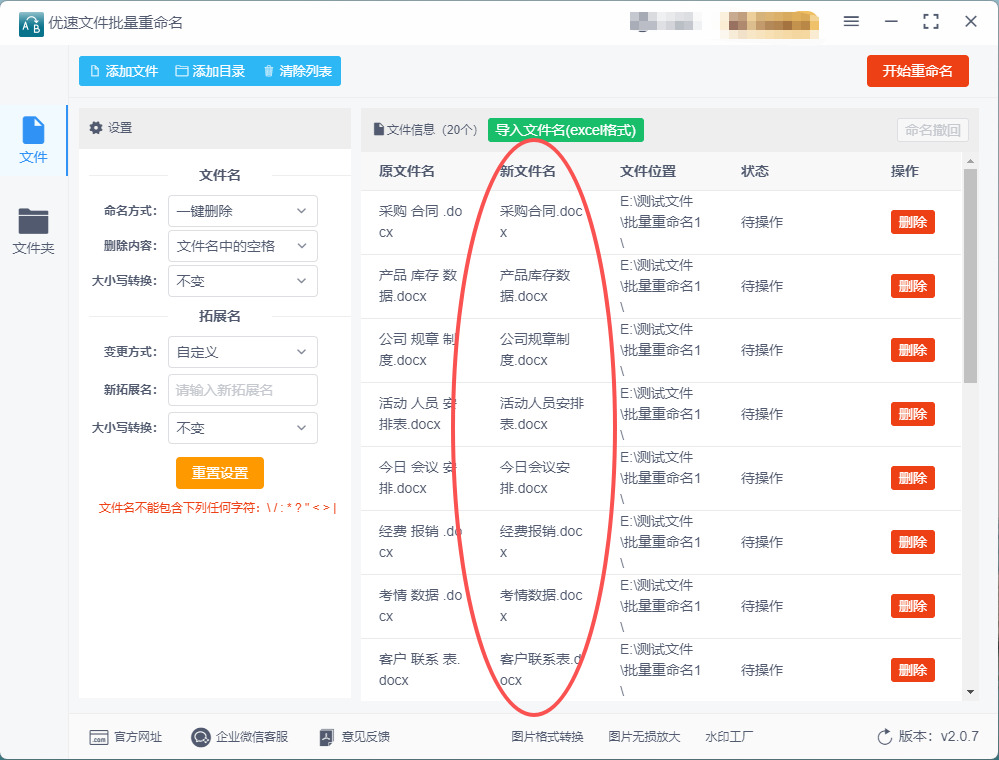This screenshot has height=760, width=999.
Task: Click the app logo in title bar
Action: coord(31,22)
